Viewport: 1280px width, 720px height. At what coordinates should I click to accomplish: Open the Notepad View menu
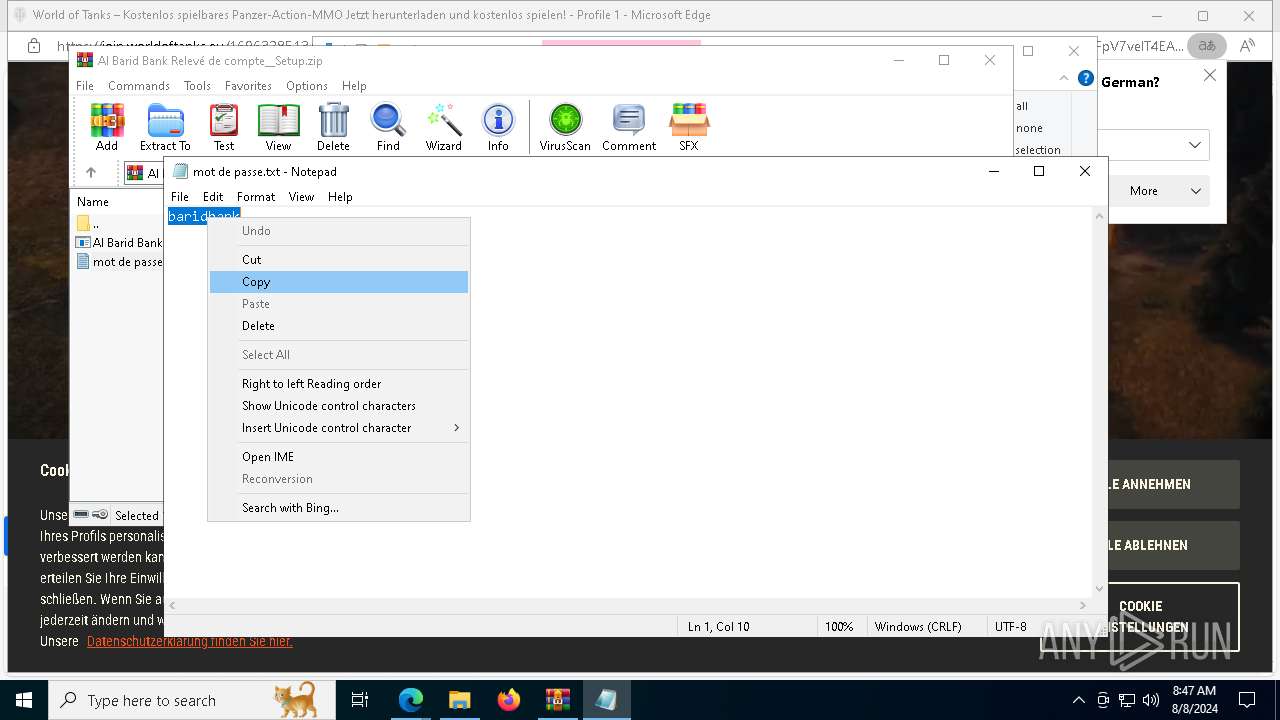(301, 197)
